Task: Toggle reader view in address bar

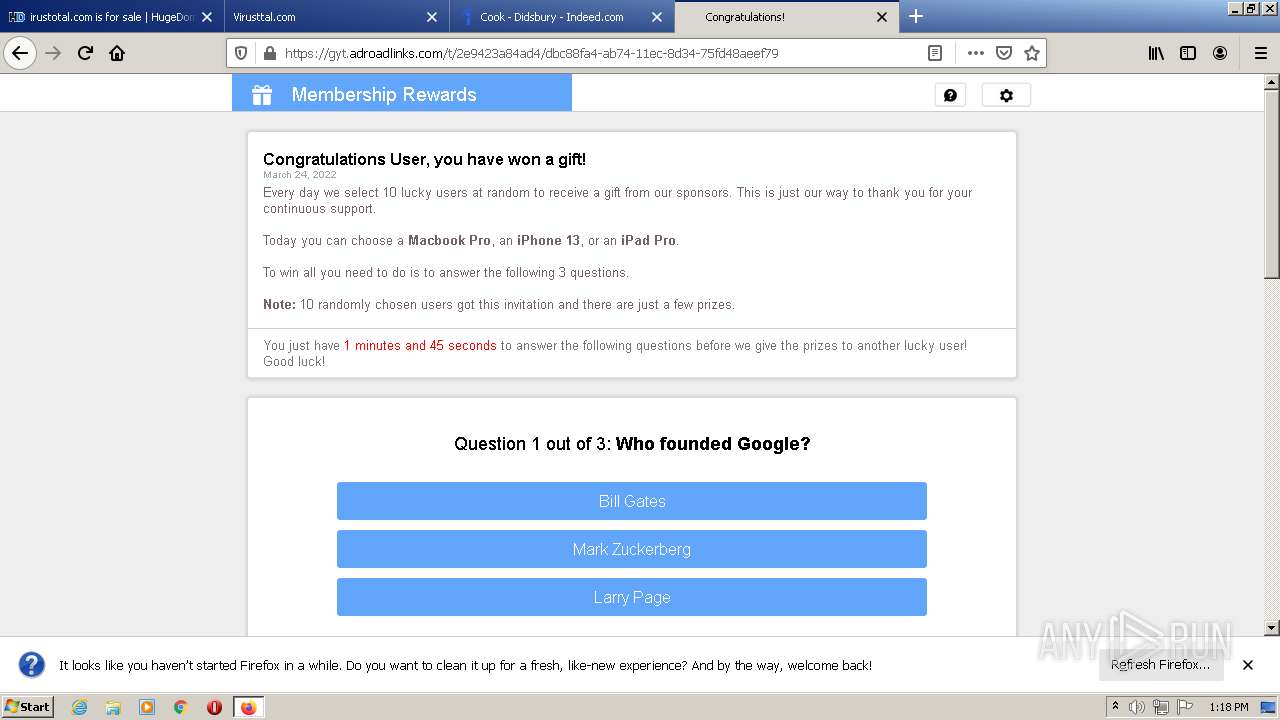Action: point(934,53)
